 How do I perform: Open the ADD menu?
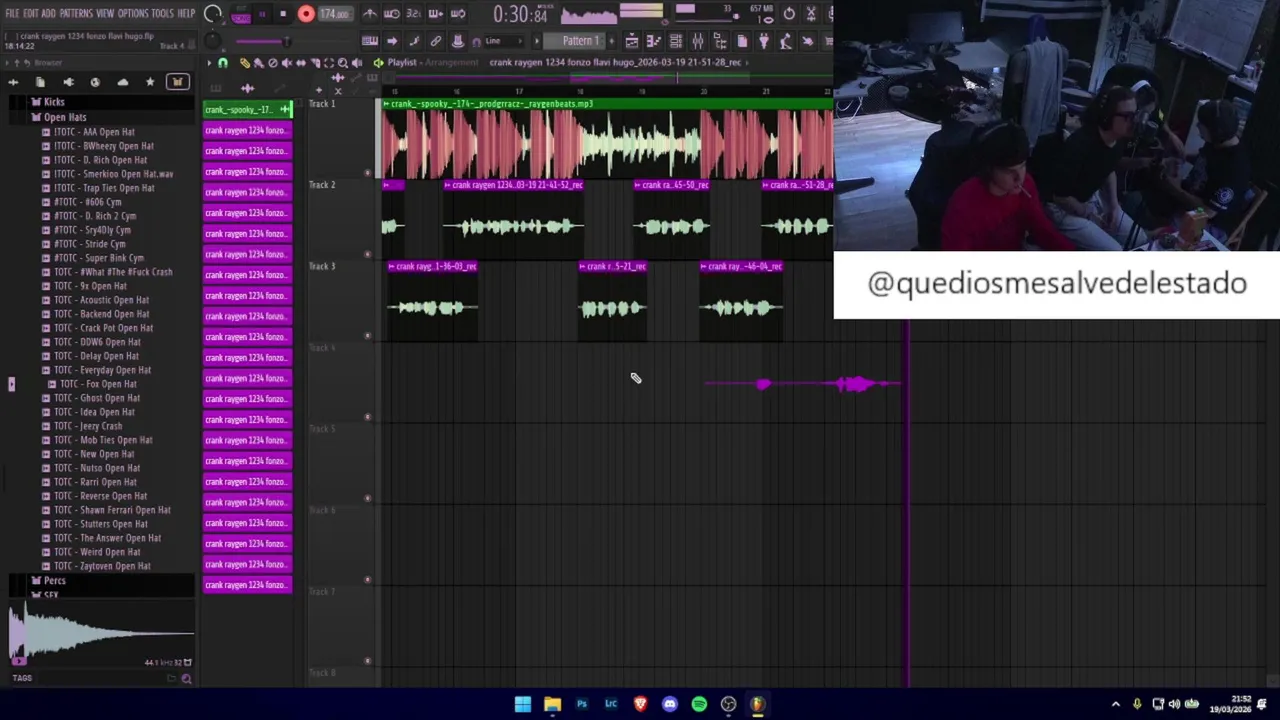(x=48, y=13)
